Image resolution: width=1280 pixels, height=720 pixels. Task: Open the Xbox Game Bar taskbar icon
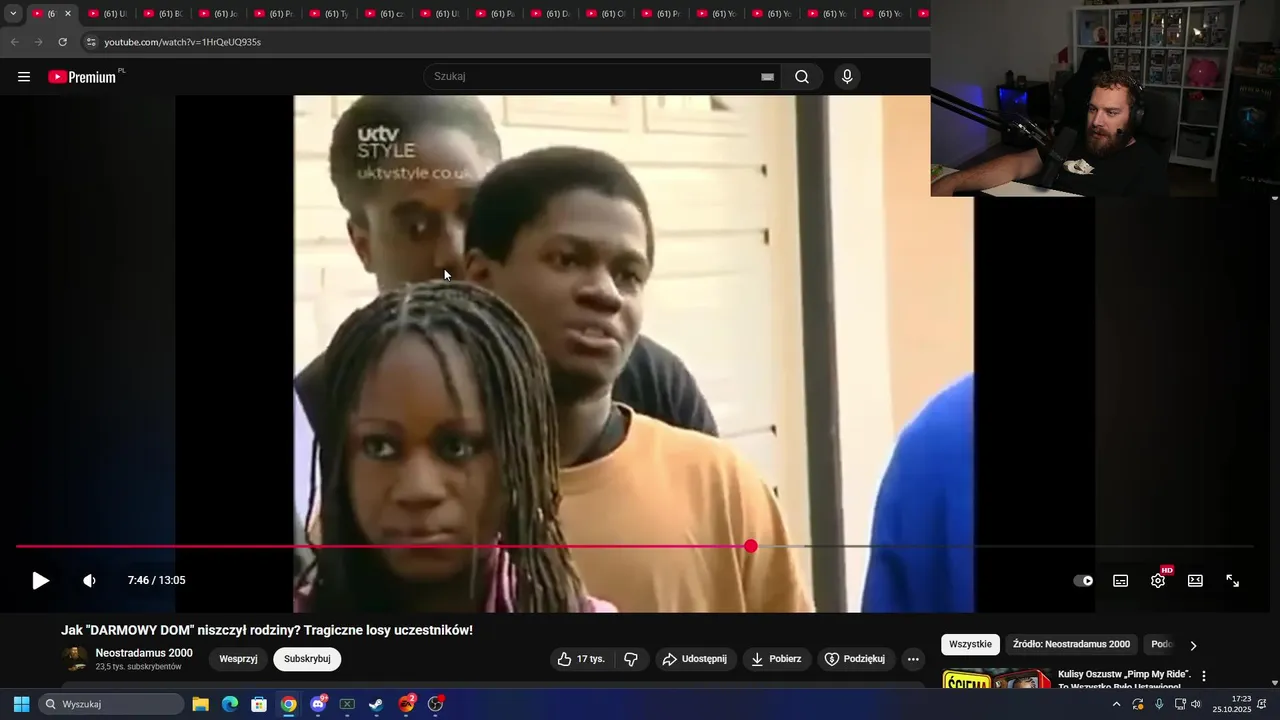(347, 704)
